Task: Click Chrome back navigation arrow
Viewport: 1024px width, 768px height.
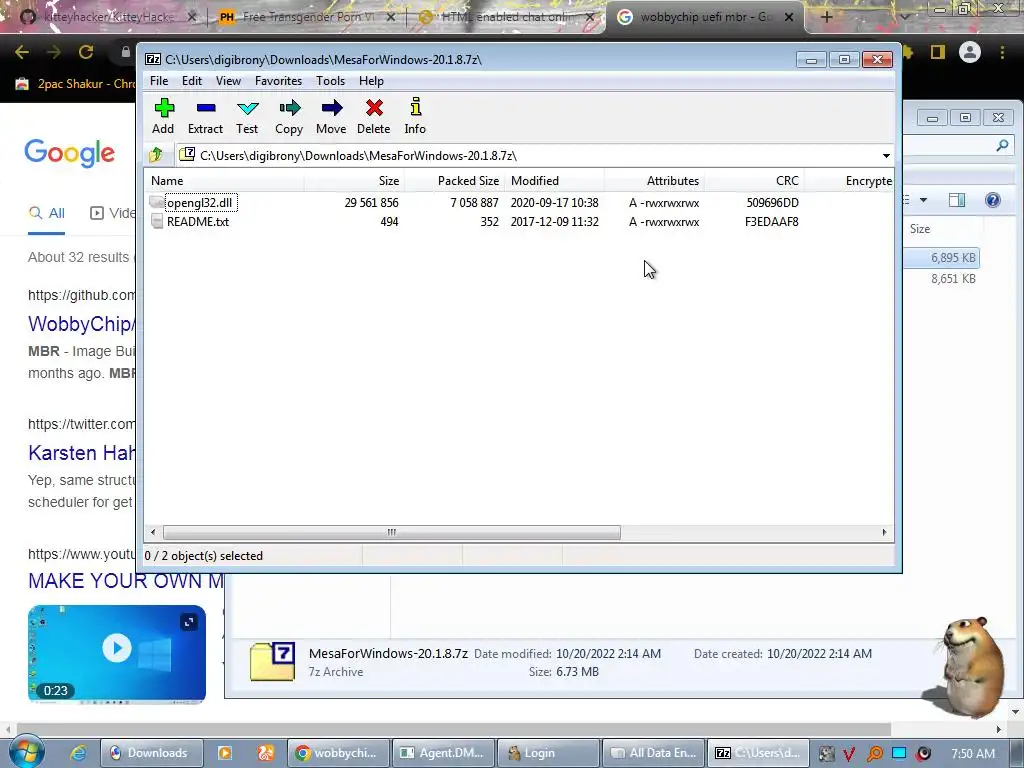Action: pyautogui.click(x=22, y=52)
